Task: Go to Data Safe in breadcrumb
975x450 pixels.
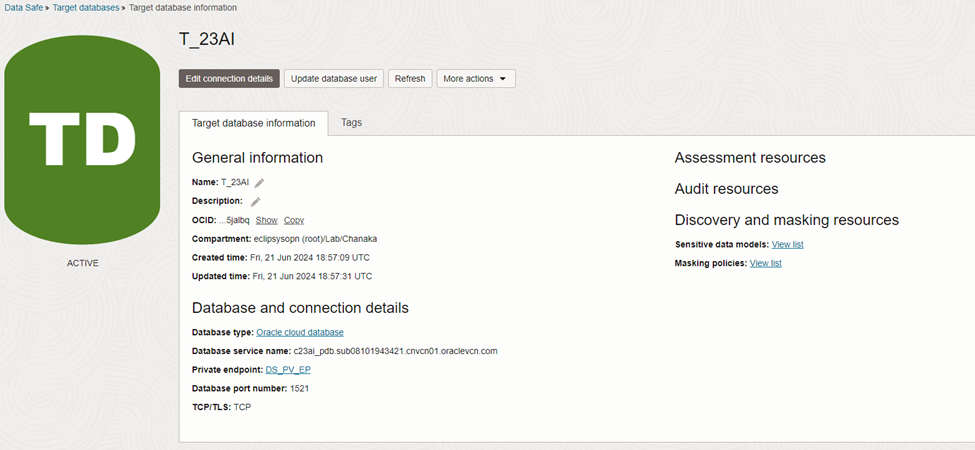Action: (25, 8)
